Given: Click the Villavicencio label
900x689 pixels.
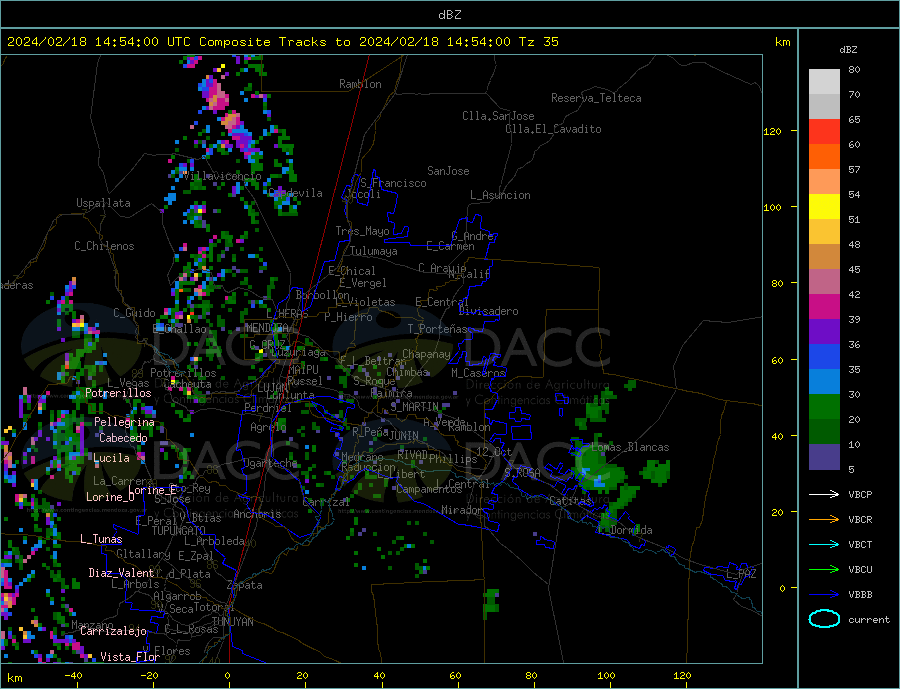Looking at the screenshot, I should tap(222, 176).
